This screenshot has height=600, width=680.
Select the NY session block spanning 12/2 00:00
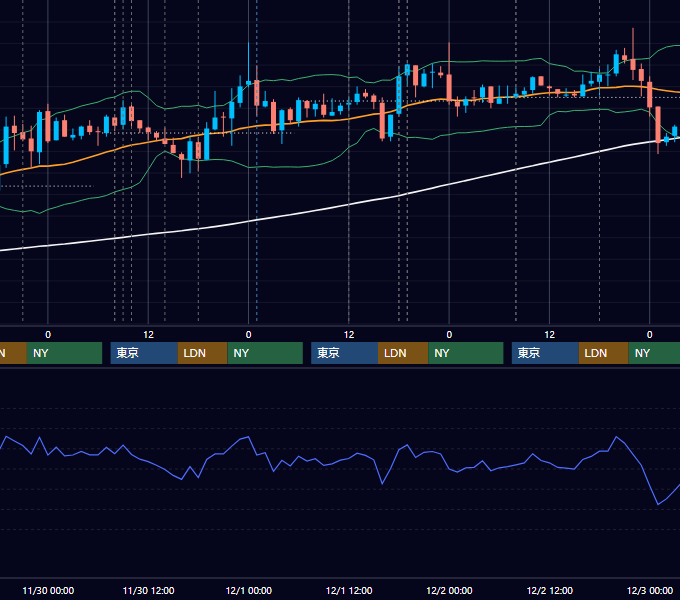click(x=466, y=353)
